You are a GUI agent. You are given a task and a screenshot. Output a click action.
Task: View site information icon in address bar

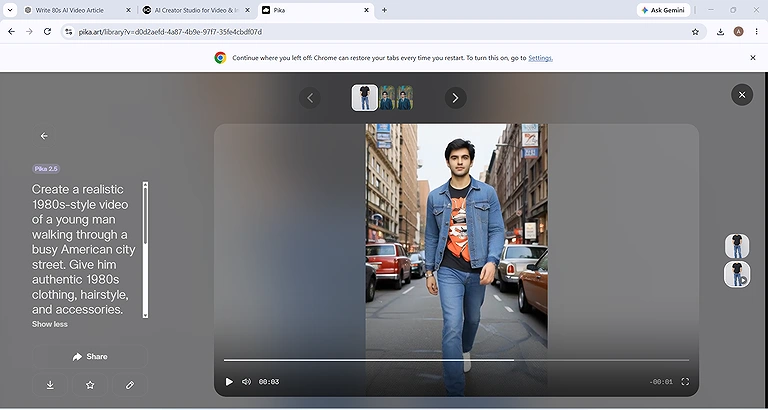(x=69, y=32)
